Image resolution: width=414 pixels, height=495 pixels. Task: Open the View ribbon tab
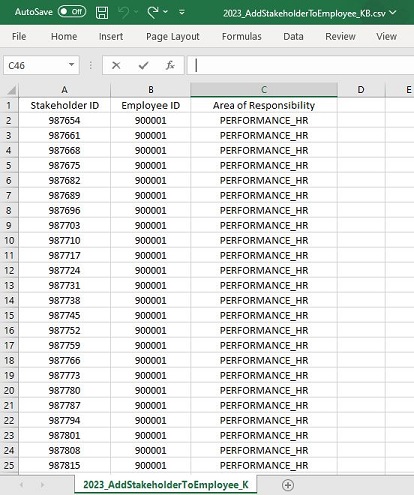point(386,36)
